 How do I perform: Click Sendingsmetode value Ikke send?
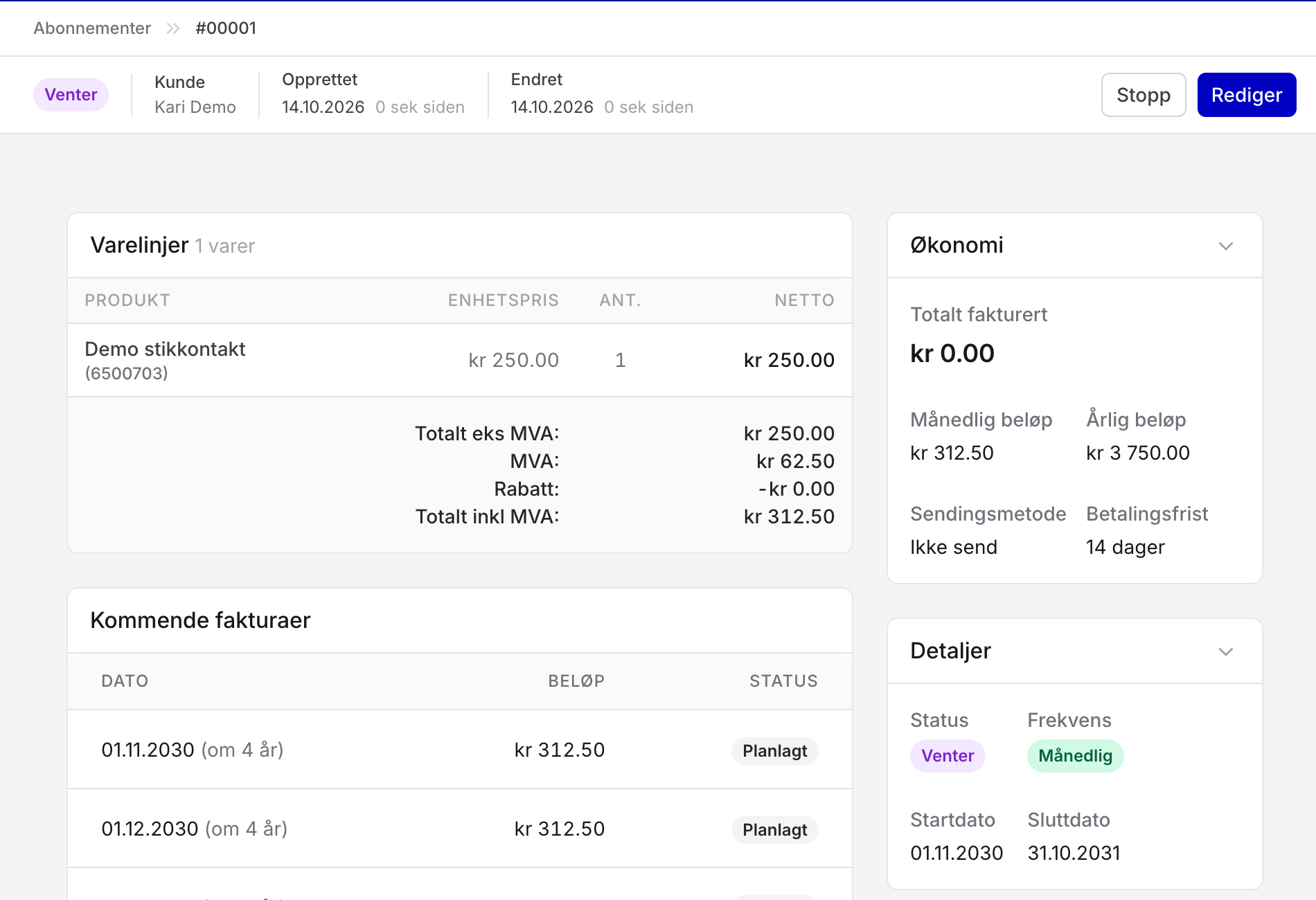click(x=954, y=547)
